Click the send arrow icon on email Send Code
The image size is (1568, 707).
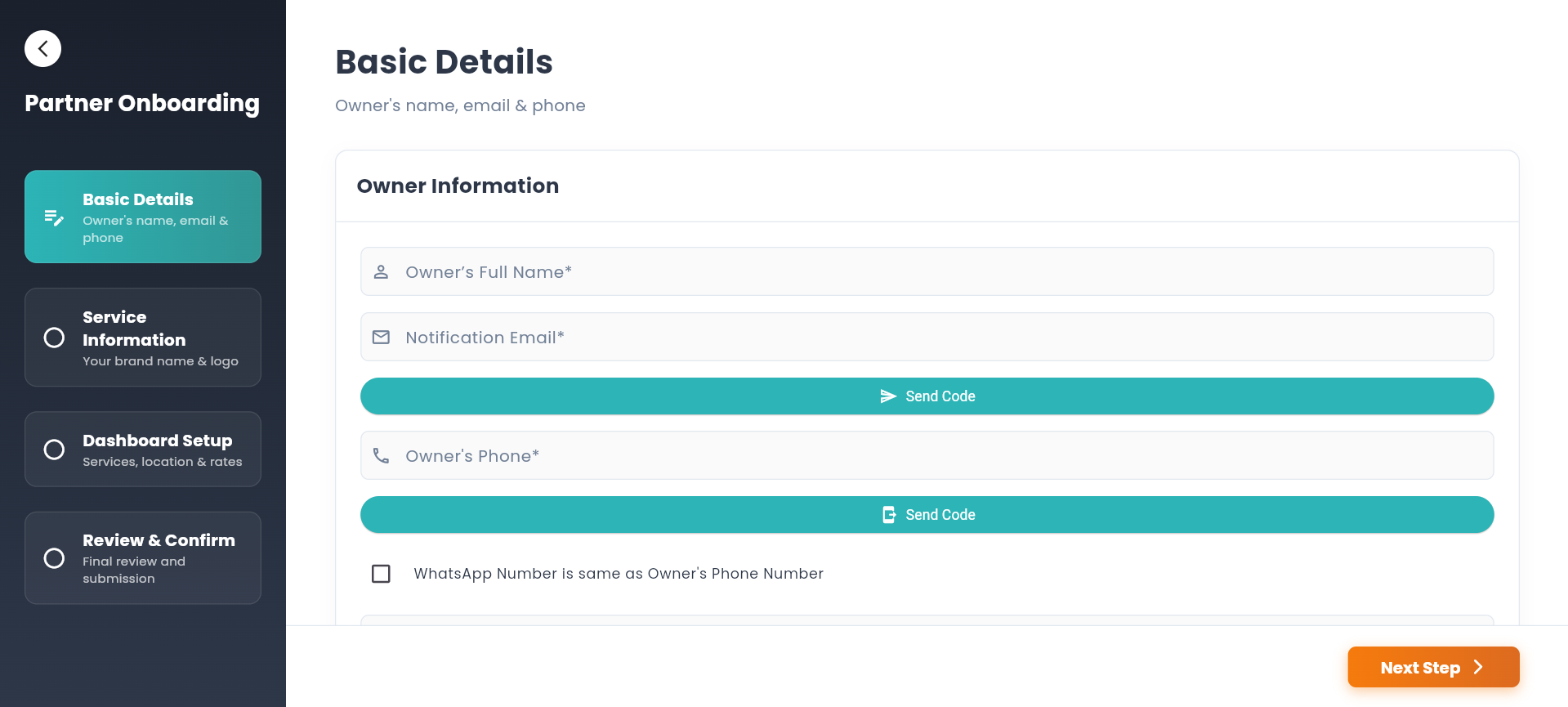889,396
